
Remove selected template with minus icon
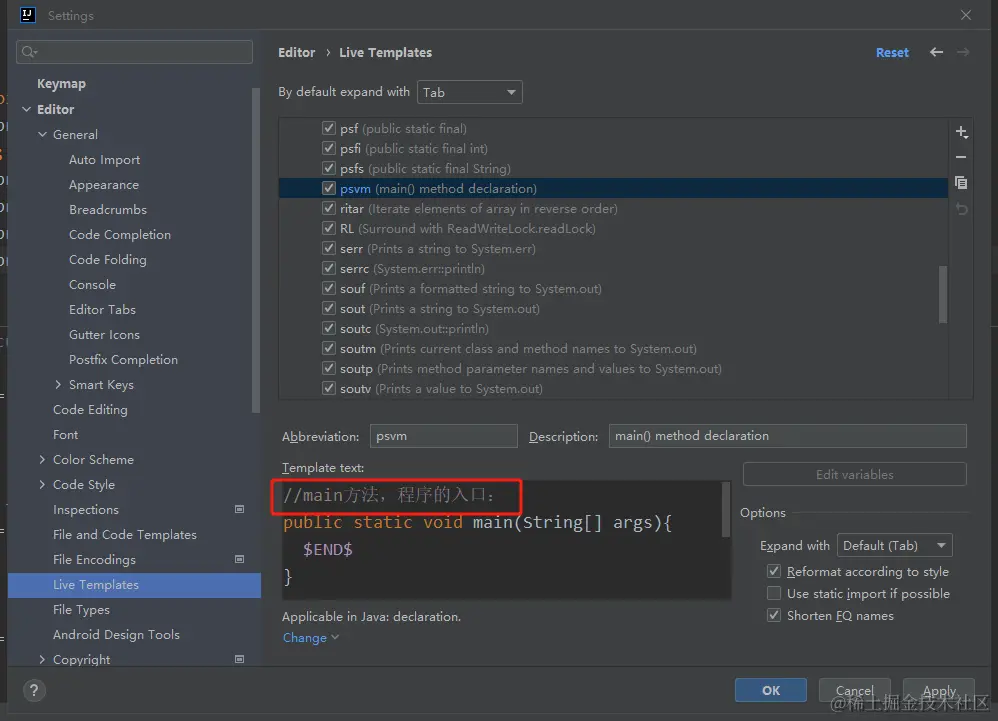click(961, 157)
